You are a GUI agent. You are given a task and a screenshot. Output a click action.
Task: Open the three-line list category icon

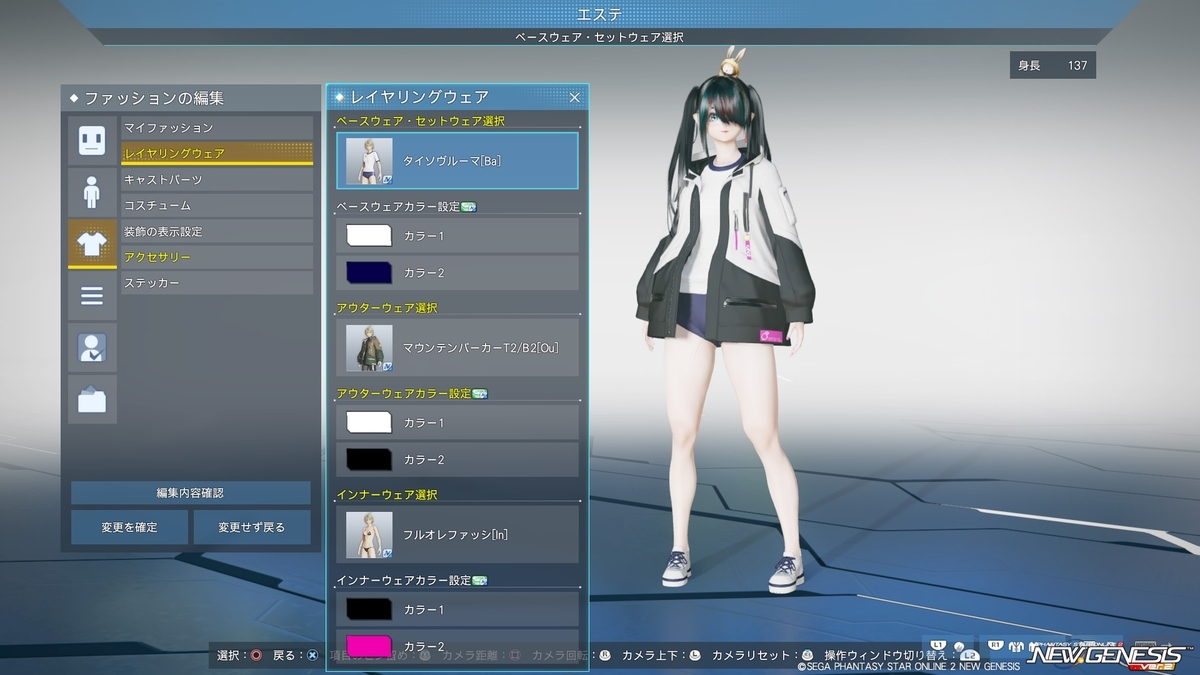point(92,296)
